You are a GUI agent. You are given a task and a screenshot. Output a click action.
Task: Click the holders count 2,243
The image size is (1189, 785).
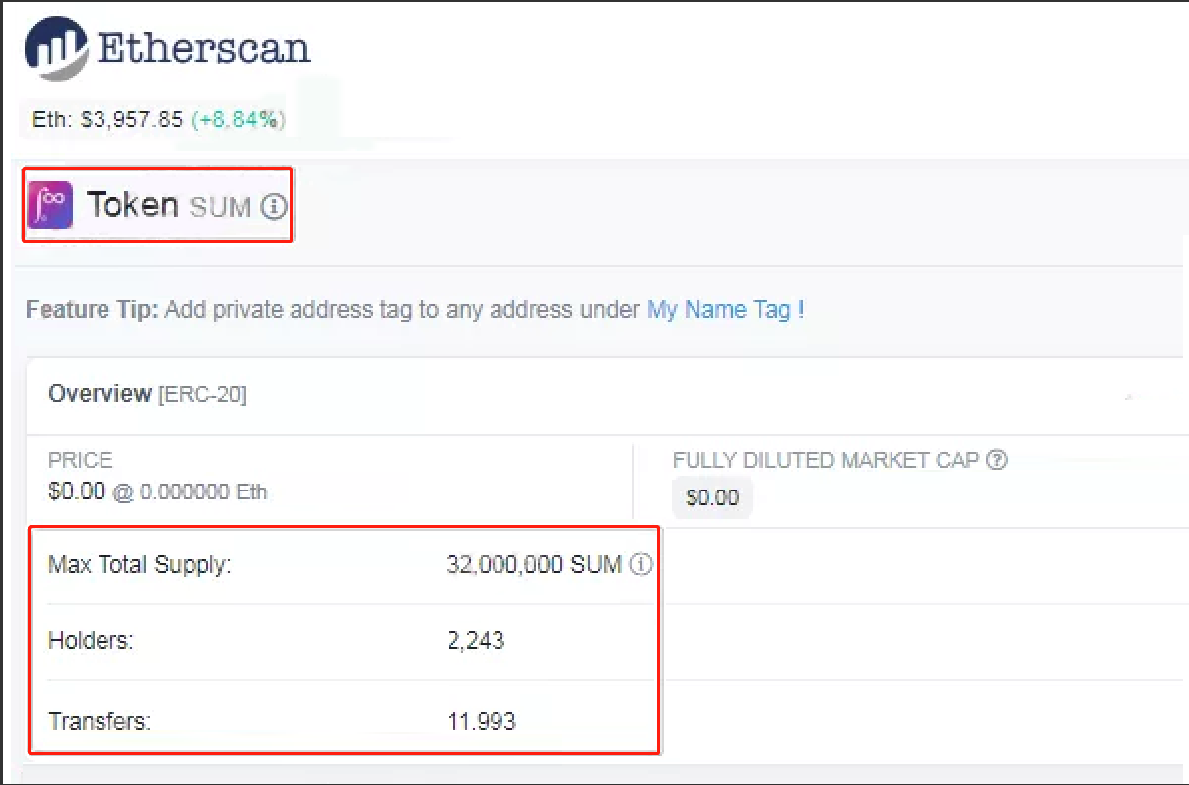(475, 640)
